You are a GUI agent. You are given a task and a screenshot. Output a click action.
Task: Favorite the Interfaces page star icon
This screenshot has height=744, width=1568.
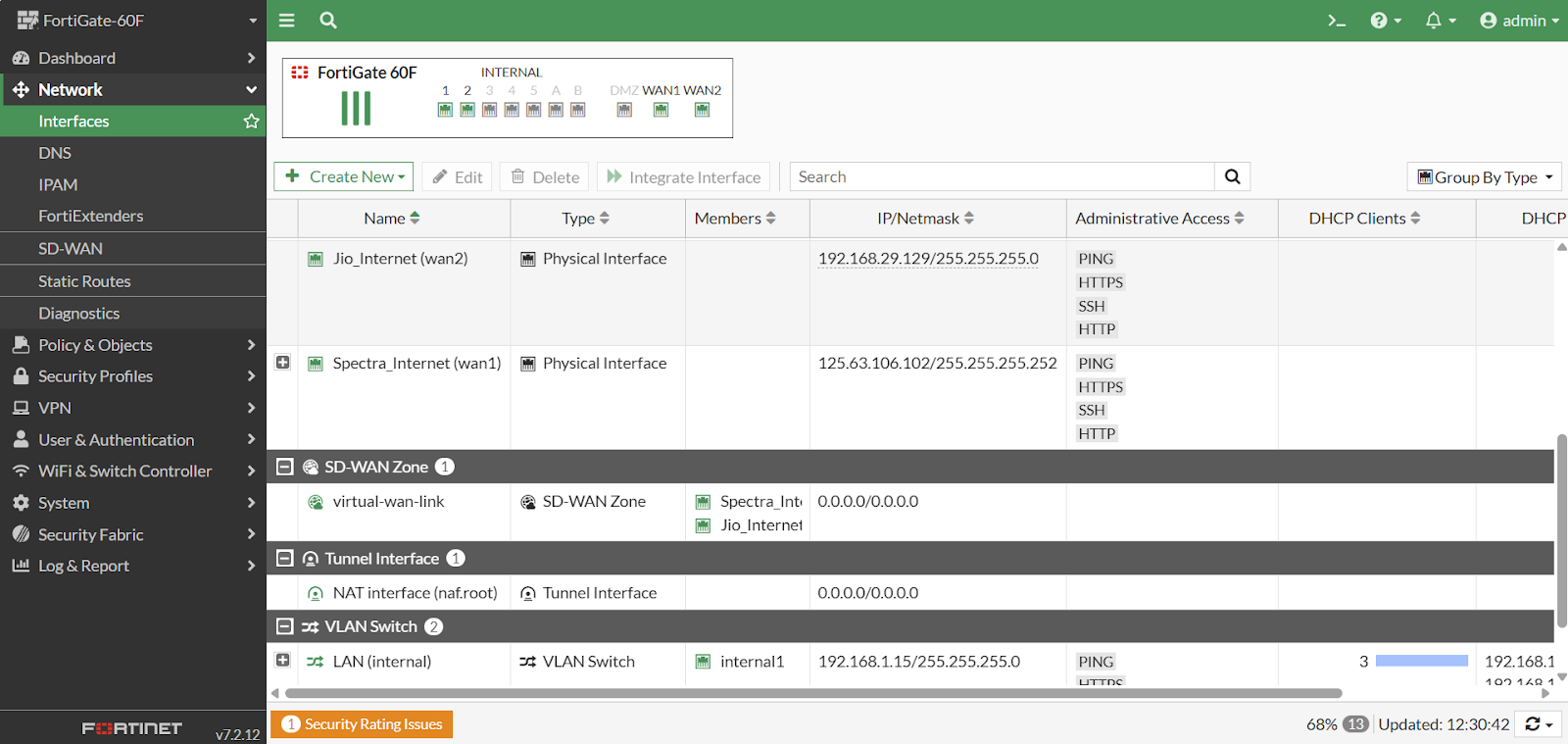251,121
